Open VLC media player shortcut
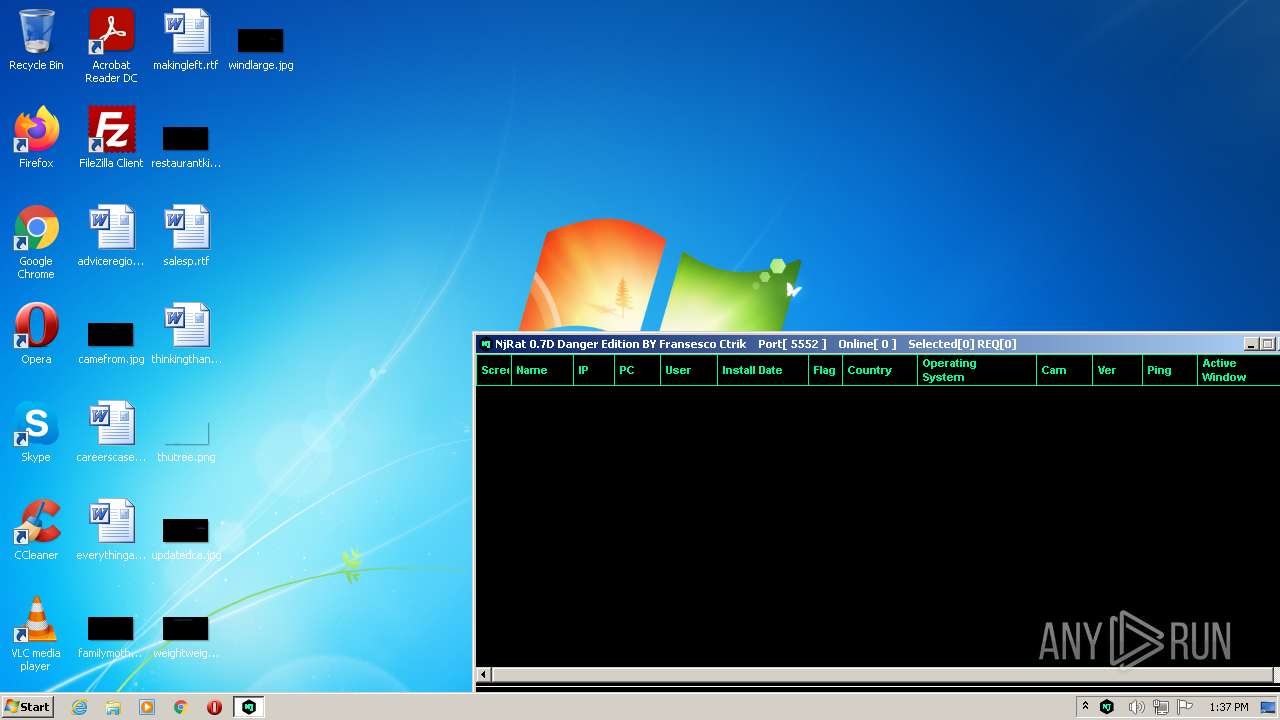Image resolution: width=1280 pixels, height=720 pixels. coord(36,634)
